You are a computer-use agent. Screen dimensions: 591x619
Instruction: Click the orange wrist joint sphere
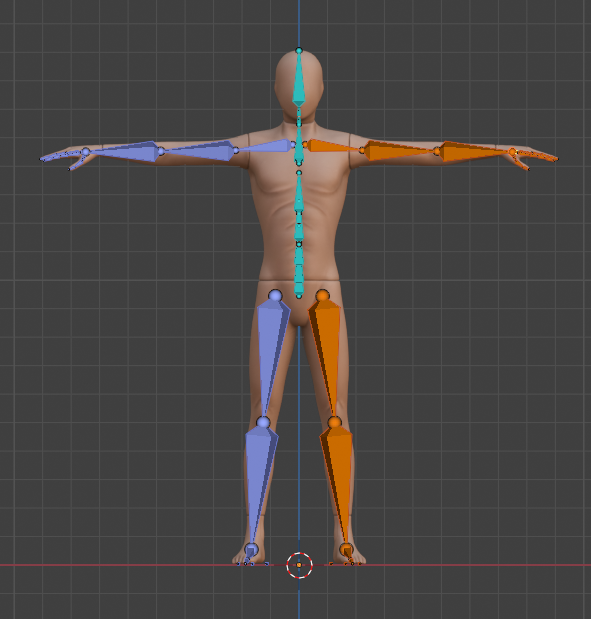512,152
